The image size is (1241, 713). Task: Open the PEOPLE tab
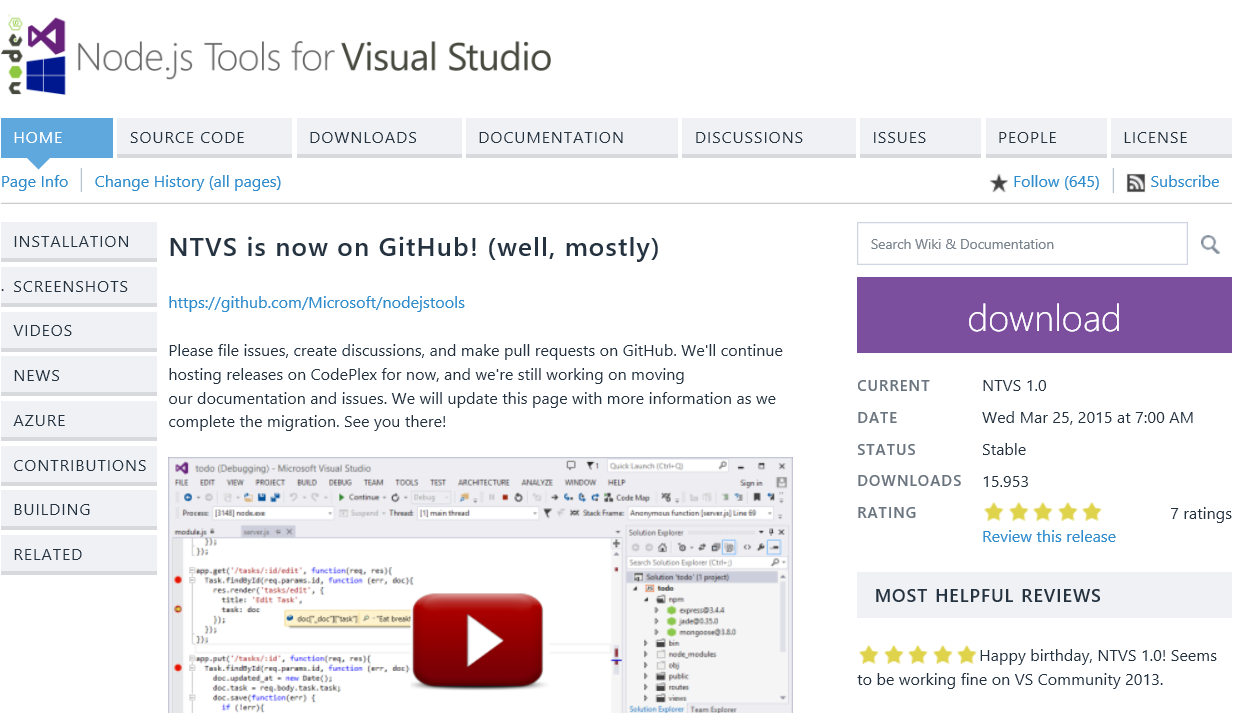click(1046, 138)
